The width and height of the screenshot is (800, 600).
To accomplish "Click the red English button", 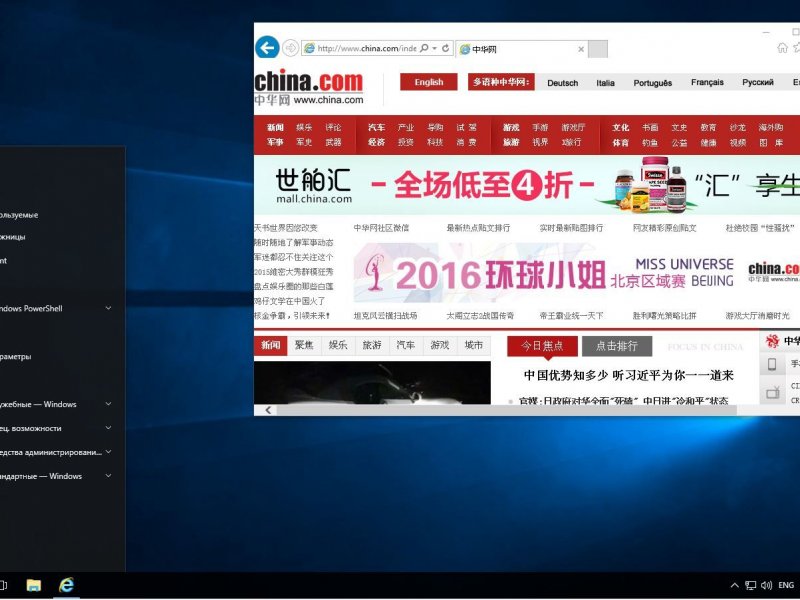I will (x=429, y=82).
